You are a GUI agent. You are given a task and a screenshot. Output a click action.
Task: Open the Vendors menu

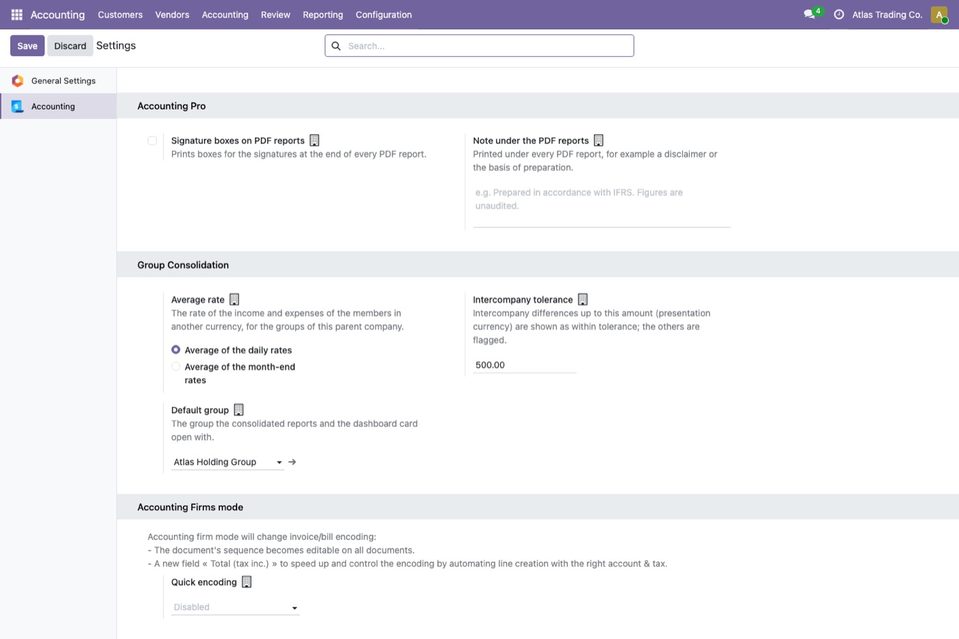tap(172, 15)
